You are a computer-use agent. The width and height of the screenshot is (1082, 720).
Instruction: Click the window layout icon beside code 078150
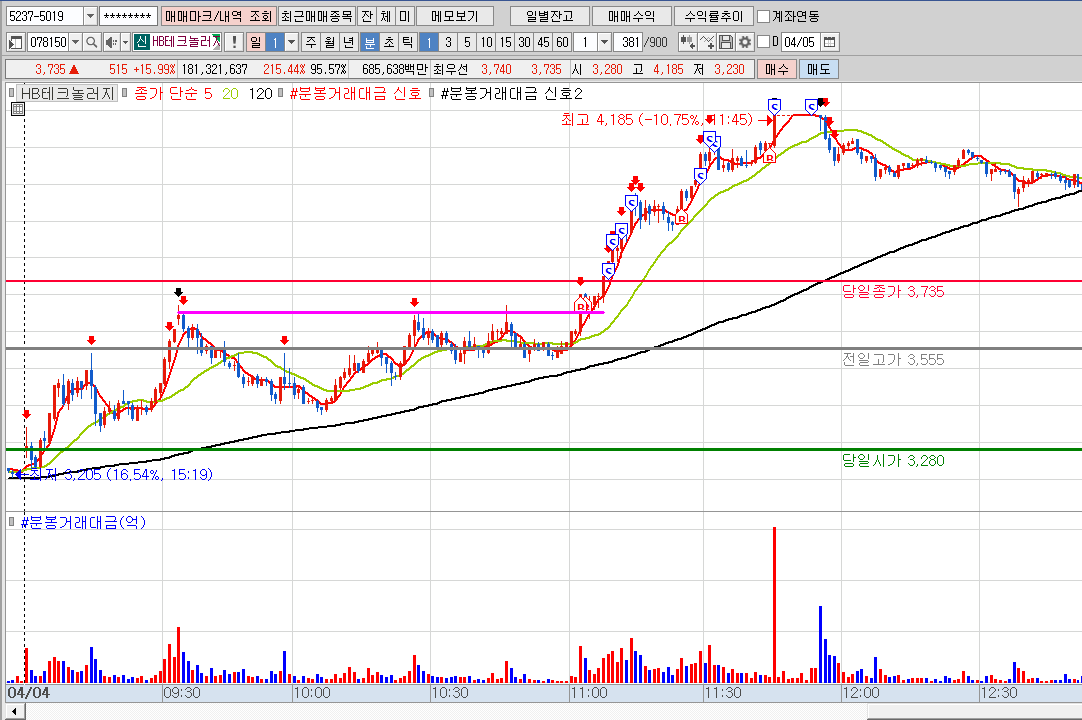coord(15,42)
